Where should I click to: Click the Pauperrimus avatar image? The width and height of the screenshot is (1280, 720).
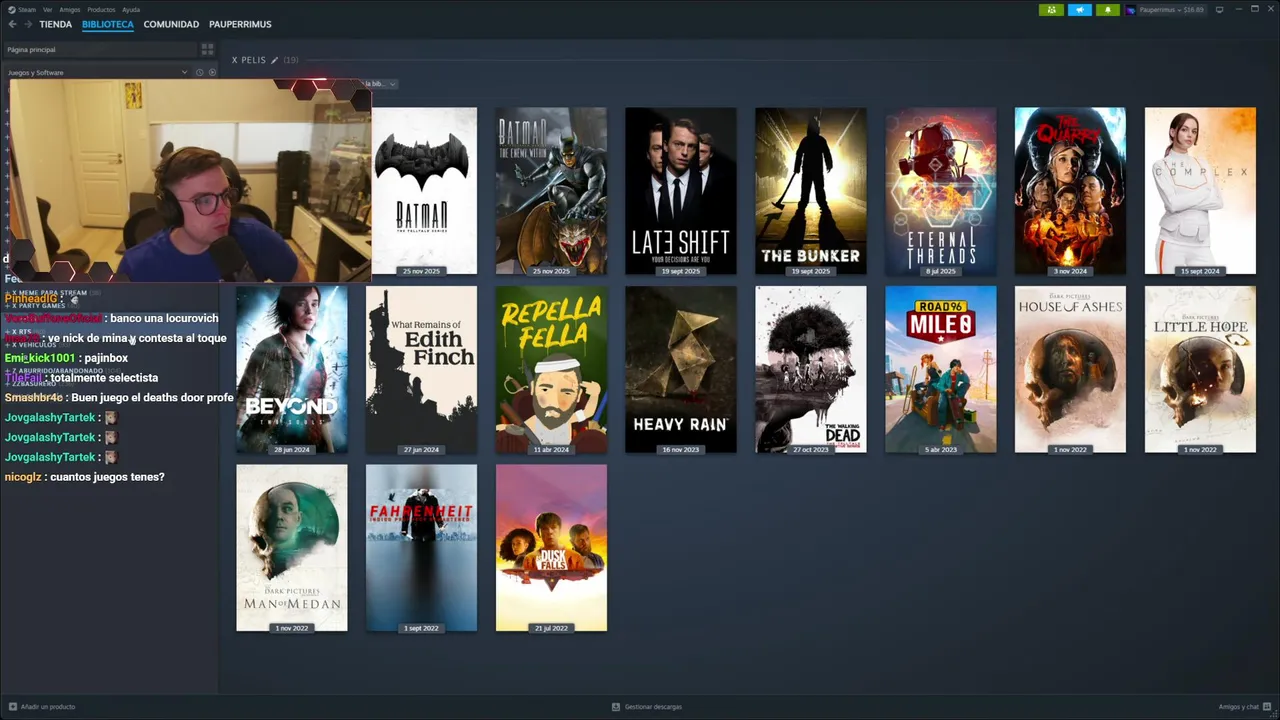click(x=1131, y=10)
